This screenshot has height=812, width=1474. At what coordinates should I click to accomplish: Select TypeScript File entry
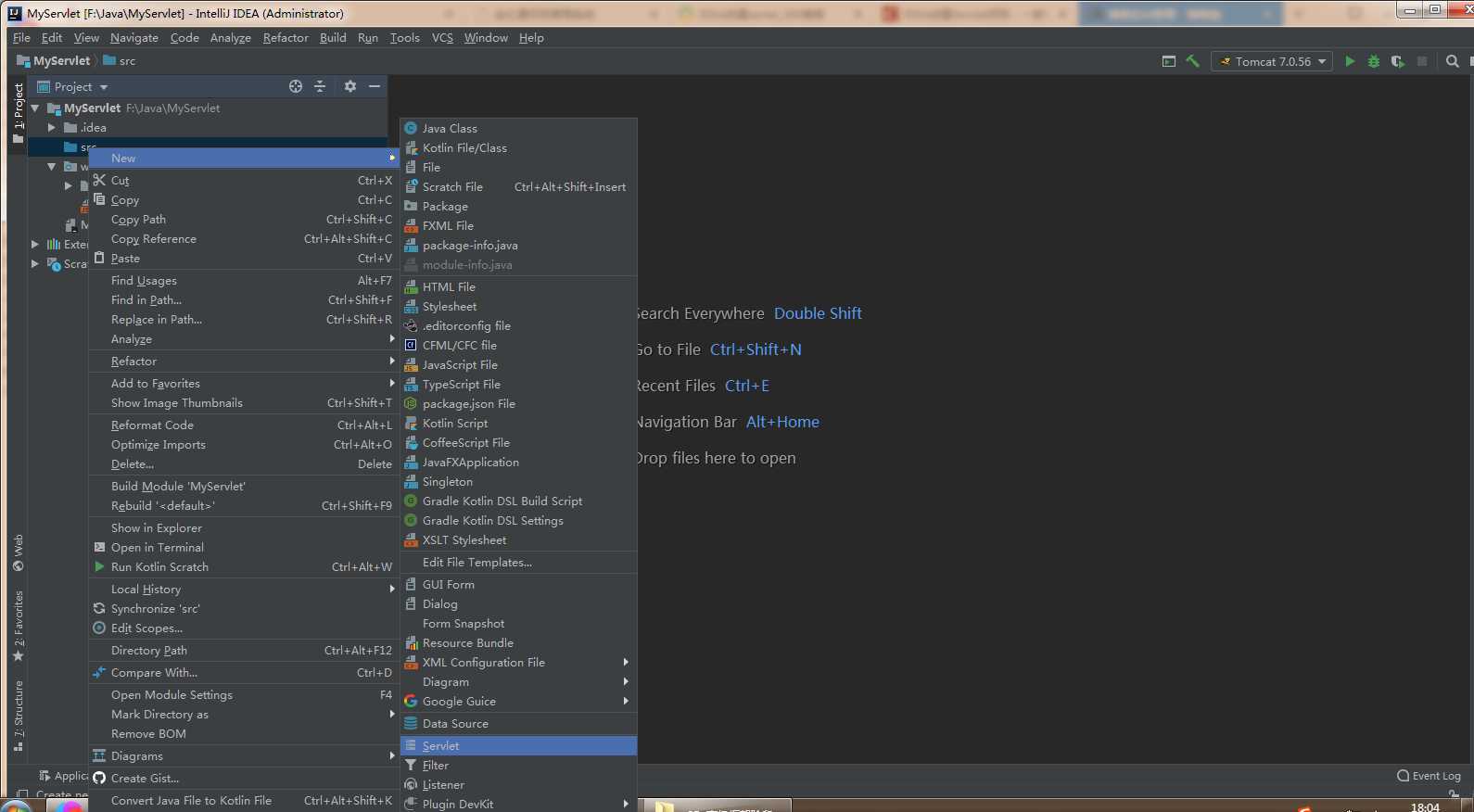519,385
